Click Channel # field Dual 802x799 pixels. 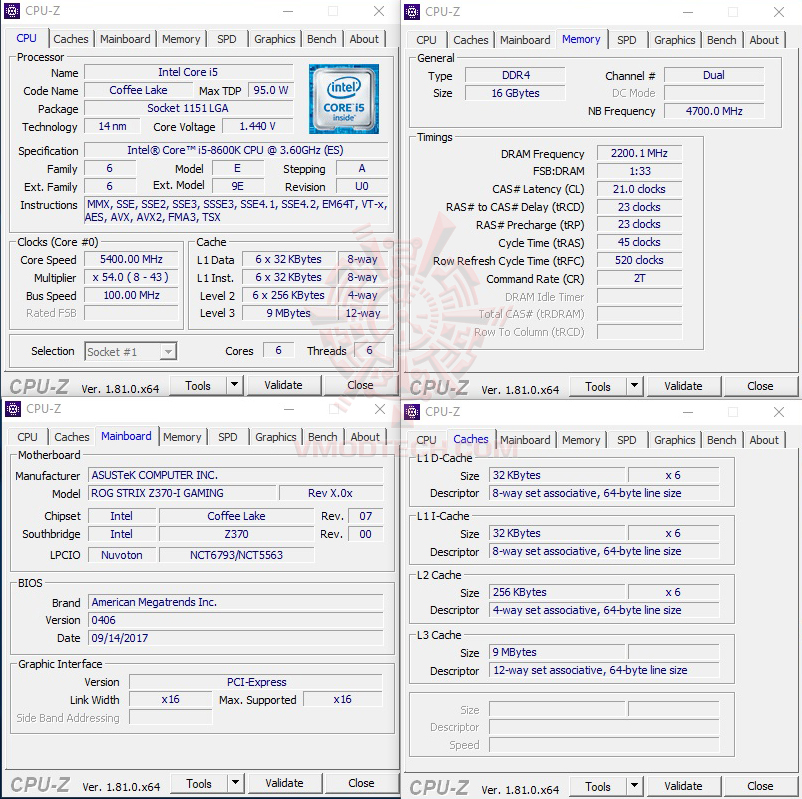click(x=714, y=75)
